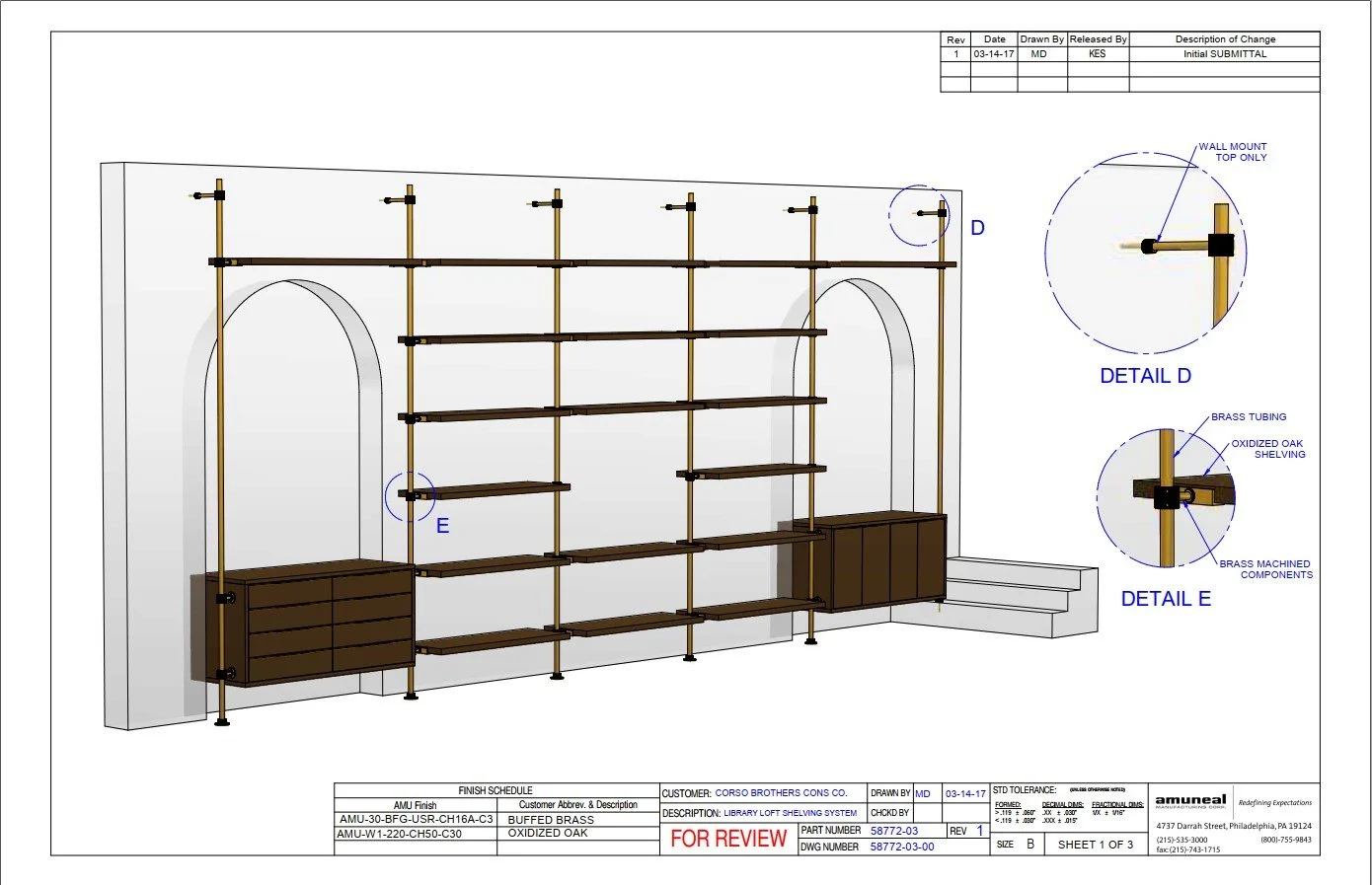Select drawing number 58772-03-00
This screenshot has width=1372, height=885.
902,847
